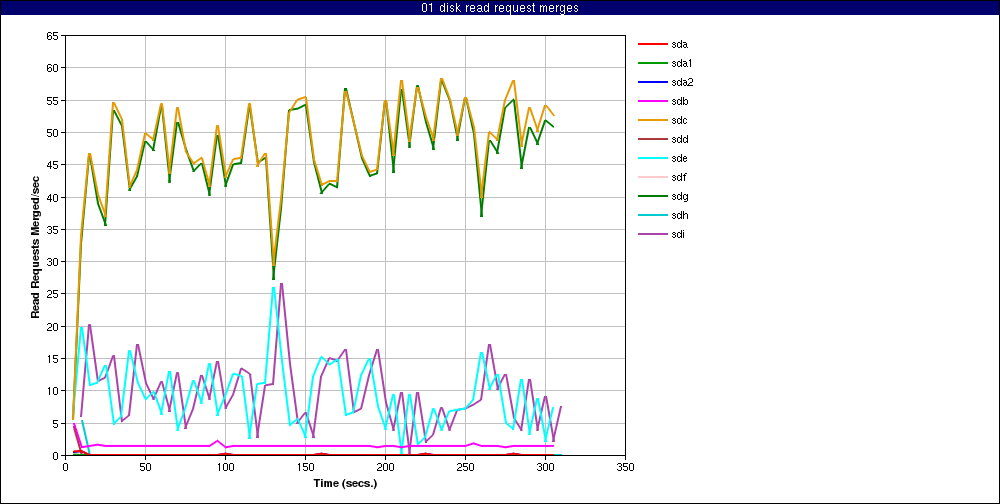
Task: Click the green line swatch beside sda1
Action: point(651,63)
